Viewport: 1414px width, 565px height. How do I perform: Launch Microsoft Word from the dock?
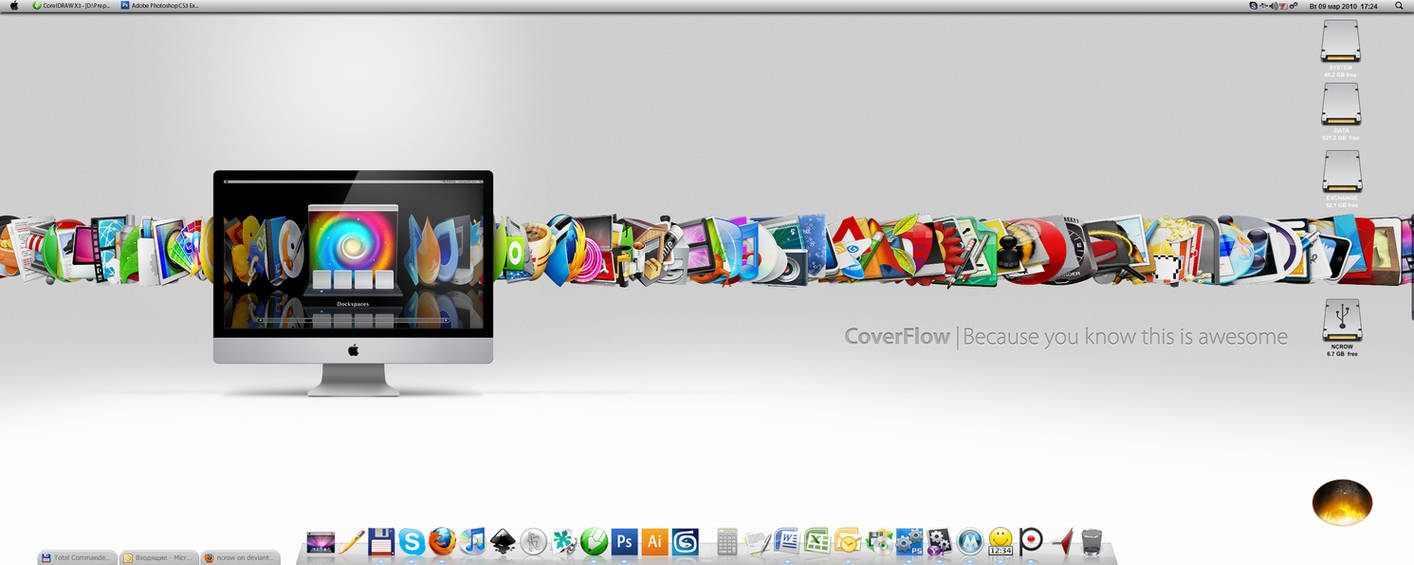tap(787, 542)
